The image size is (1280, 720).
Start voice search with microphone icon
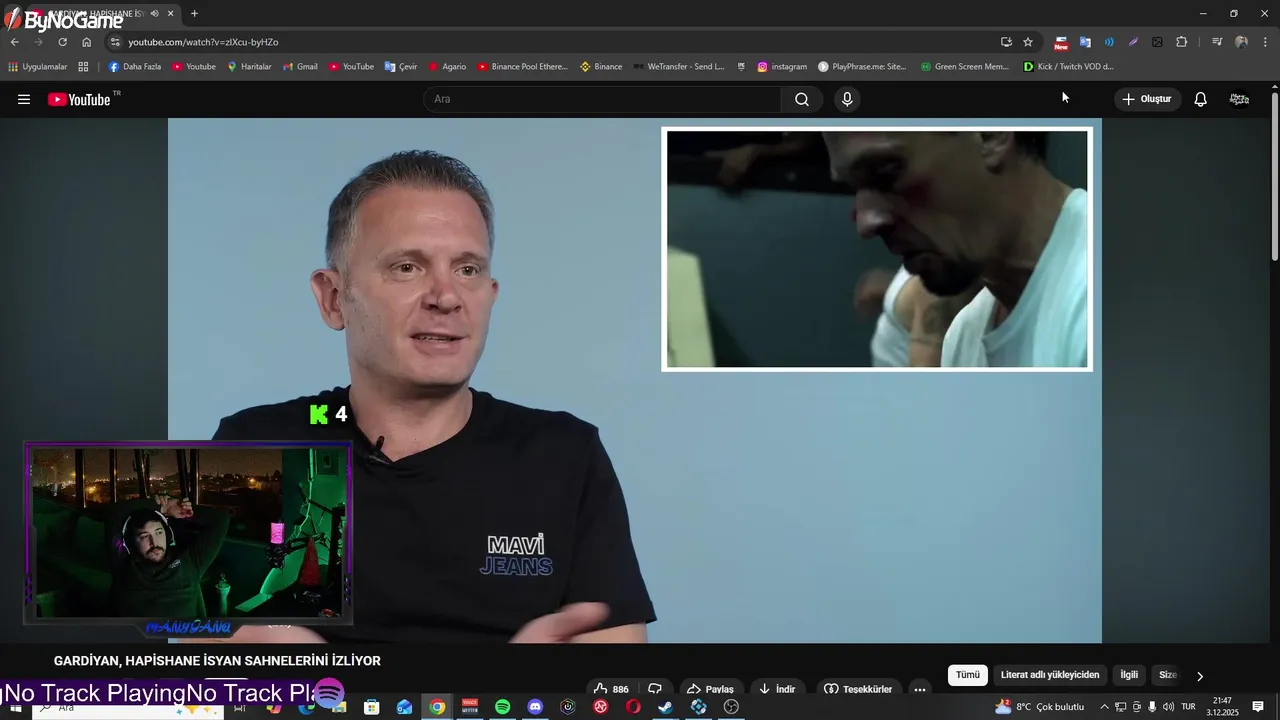point(847,99)
